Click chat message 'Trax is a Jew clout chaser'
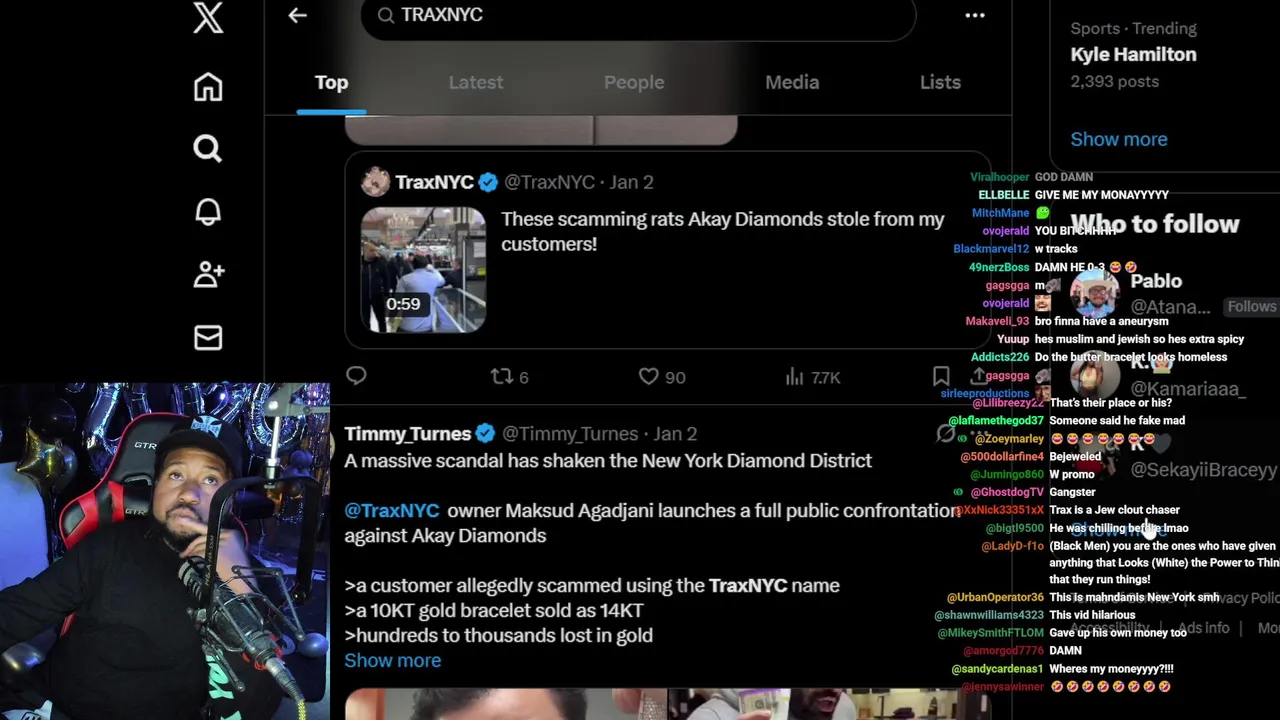 (1114, 510)
